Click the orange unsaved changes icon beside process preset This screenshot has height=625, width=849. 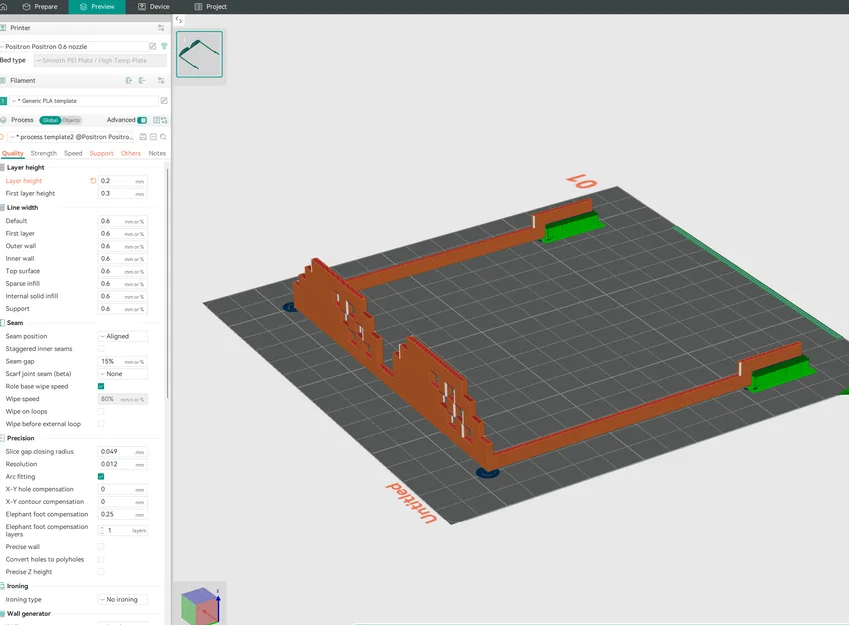pos(2,137)
